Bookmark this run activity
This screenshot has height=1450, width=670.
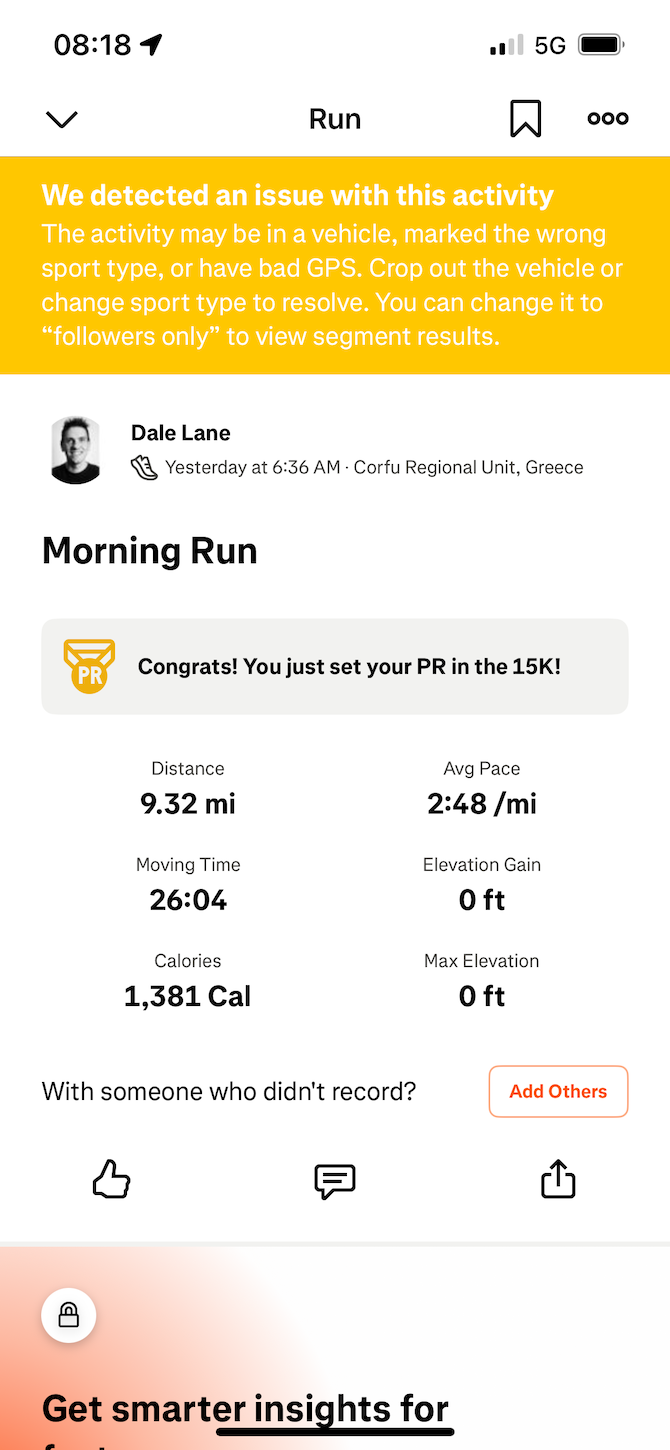coord(525,119)
